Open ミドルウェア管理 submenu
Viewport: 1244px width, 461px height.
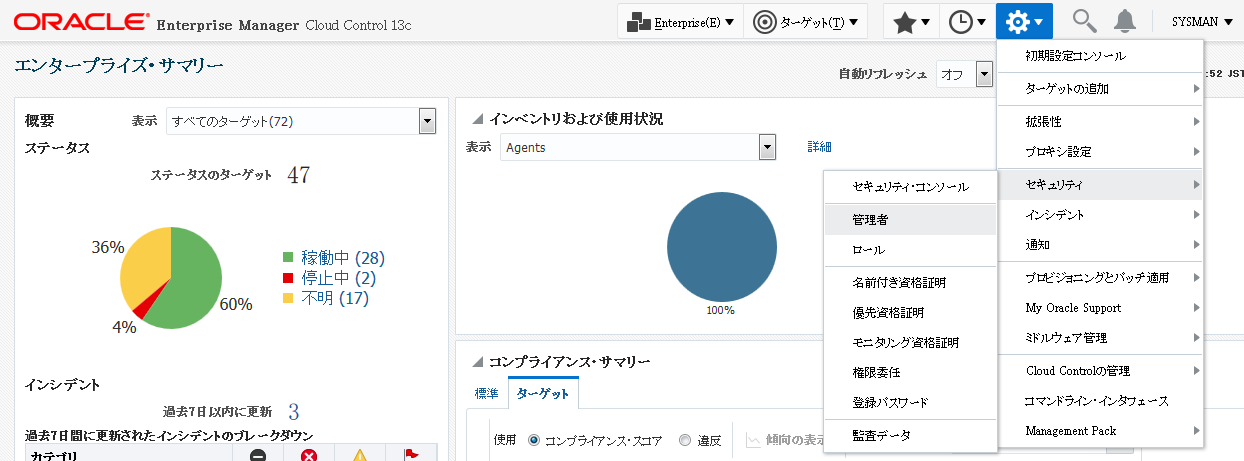(1100, 338)
